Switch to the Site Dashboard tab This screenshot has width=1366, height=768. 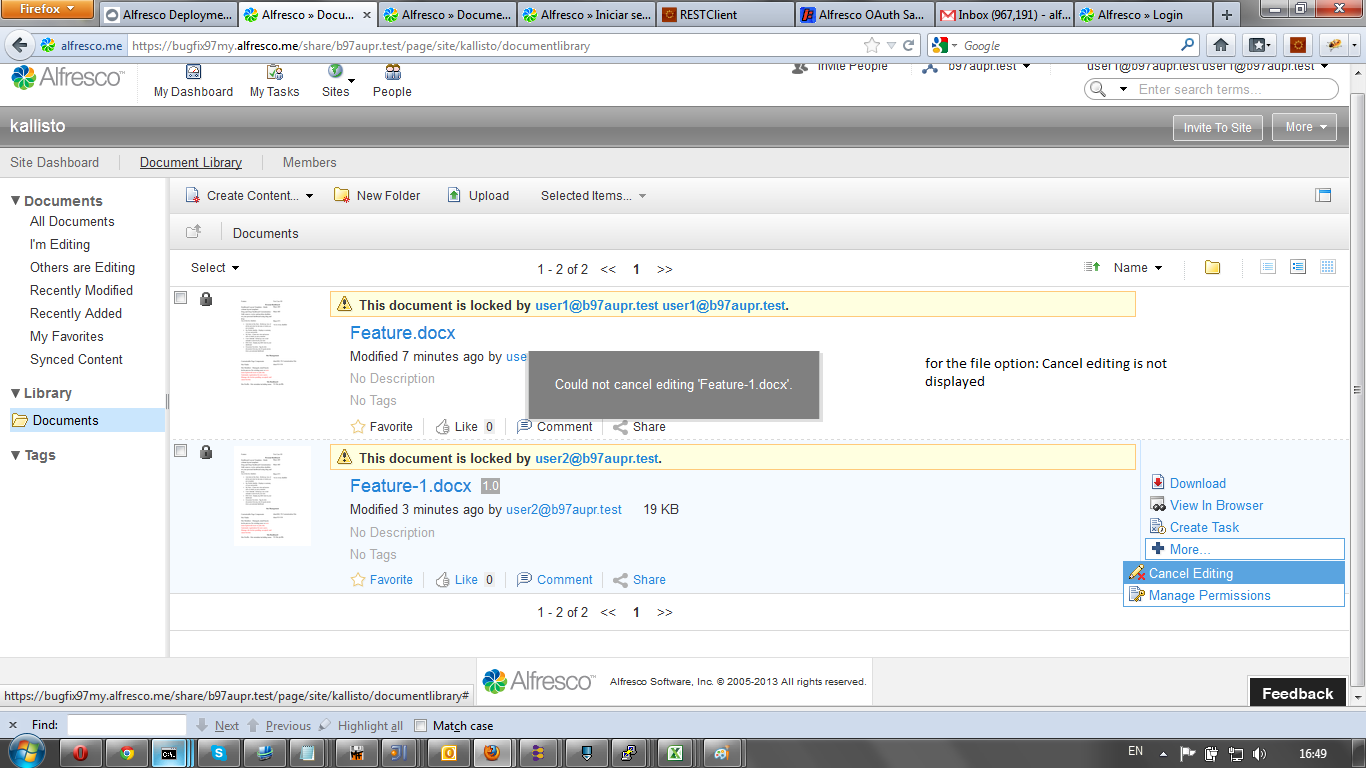click(x=54, y=162)
